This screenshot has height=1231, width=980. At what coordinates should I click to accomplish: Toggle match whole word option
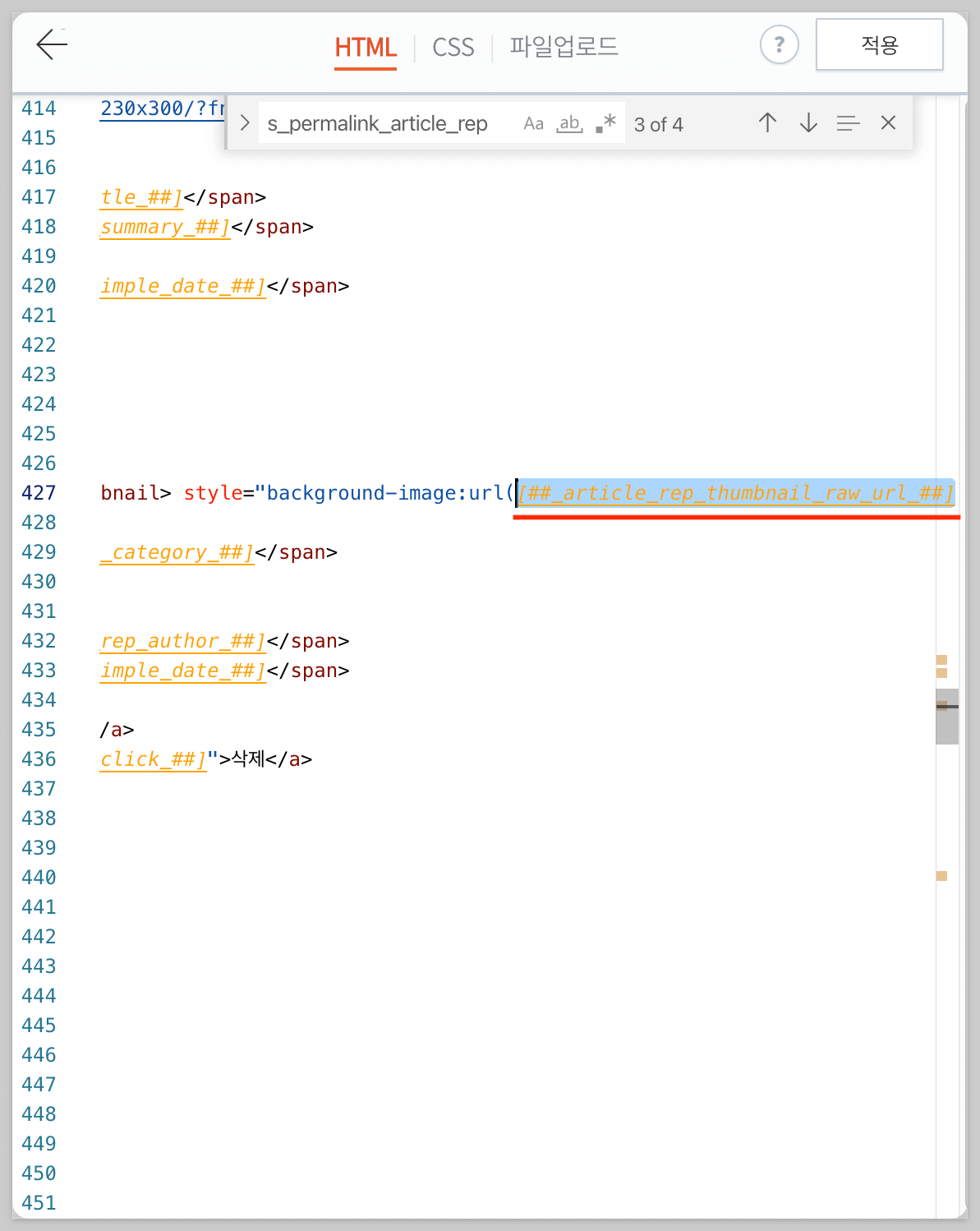click(569, 124)
